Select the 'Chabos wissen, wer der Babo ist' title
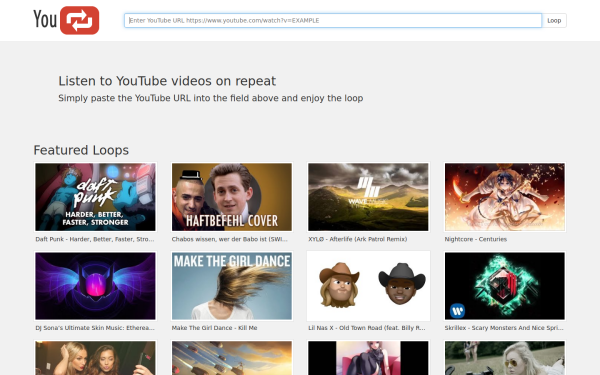 [x=229, y=239]
